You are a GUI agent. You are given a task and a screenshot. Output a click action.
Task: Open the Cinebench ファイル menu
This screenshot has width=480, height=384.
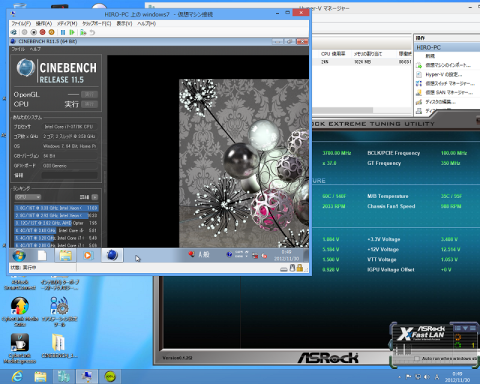coord(18,49)
